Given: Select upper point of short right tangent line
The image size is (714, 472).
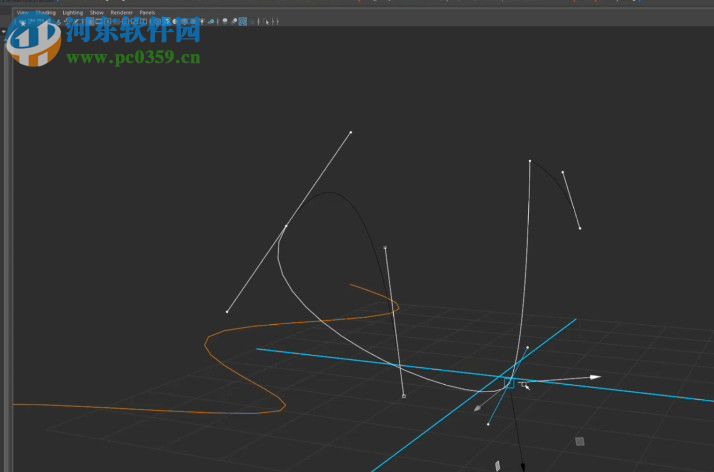Looking at the screenshot, I should 563,172.
